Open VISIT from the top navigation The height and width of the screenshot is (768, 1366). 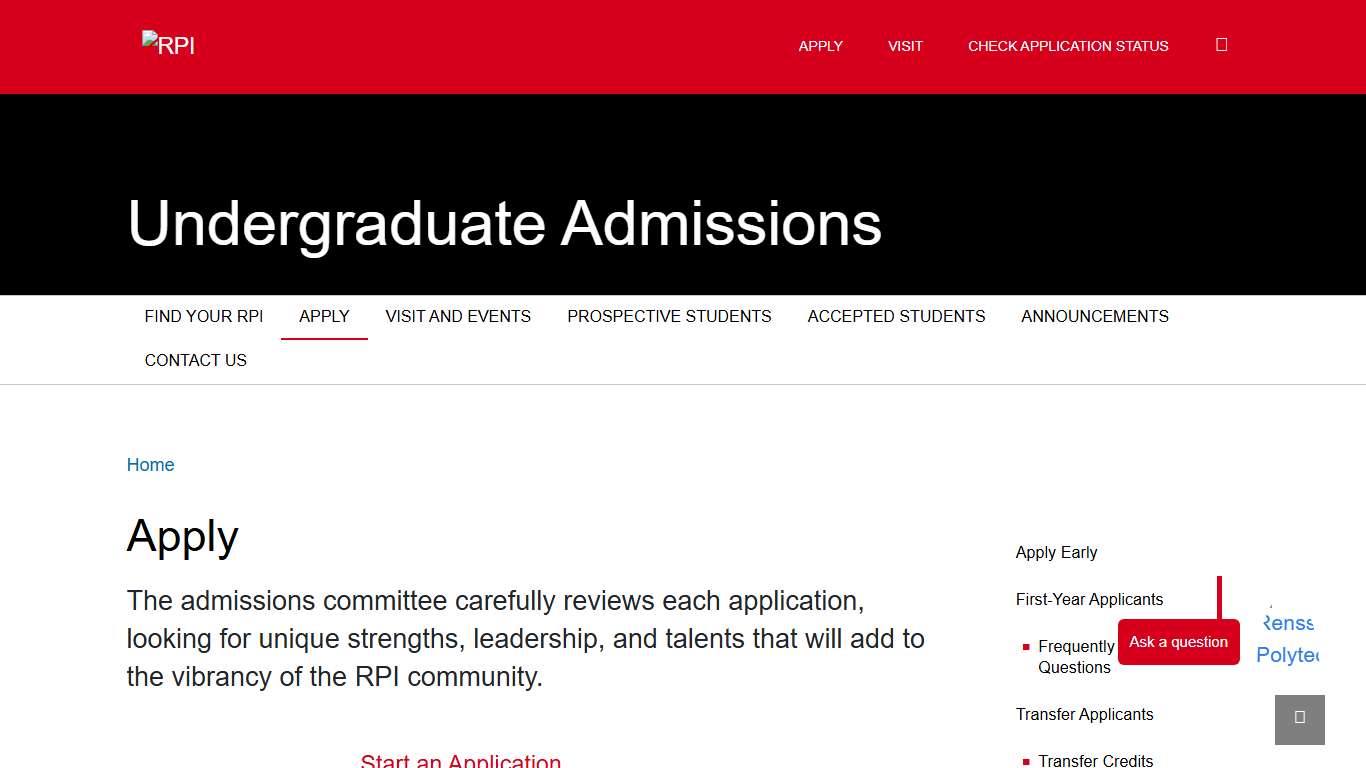[905, 46]
